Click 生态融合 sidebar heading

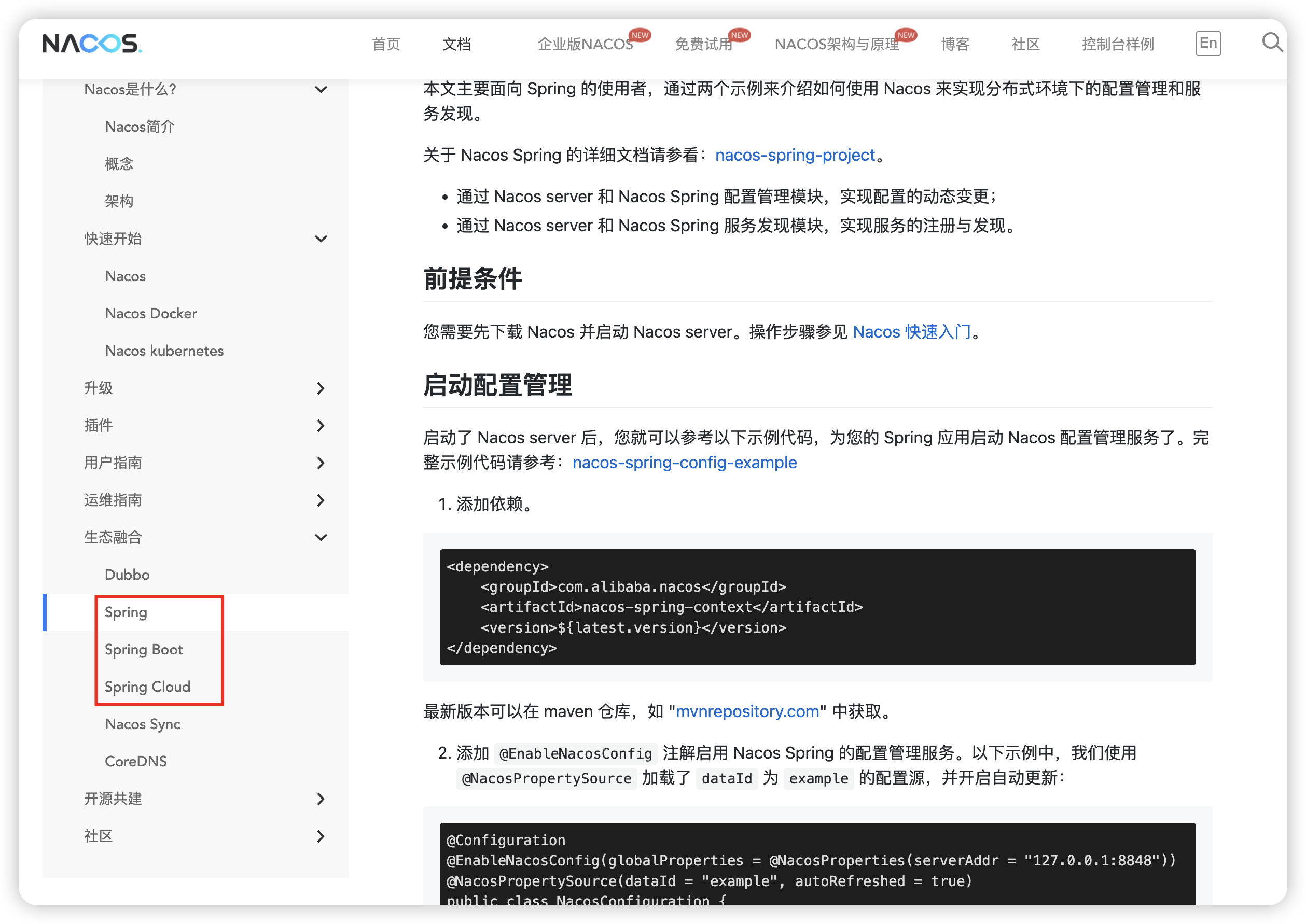pos(113,538)
